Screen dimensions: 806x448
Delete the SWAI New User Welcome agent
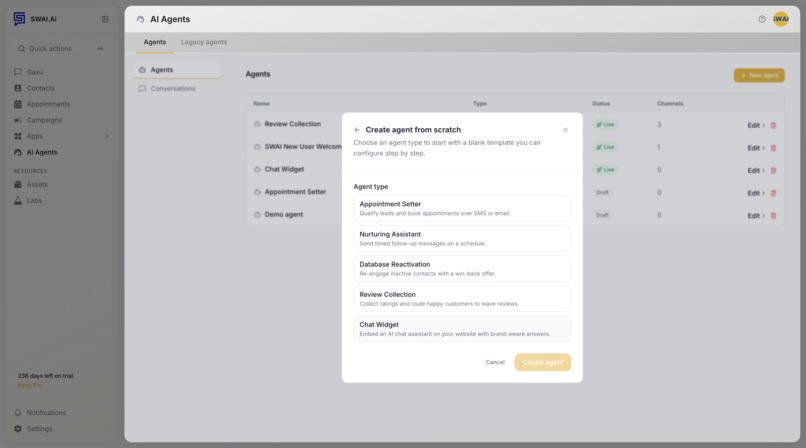point(773,148)
